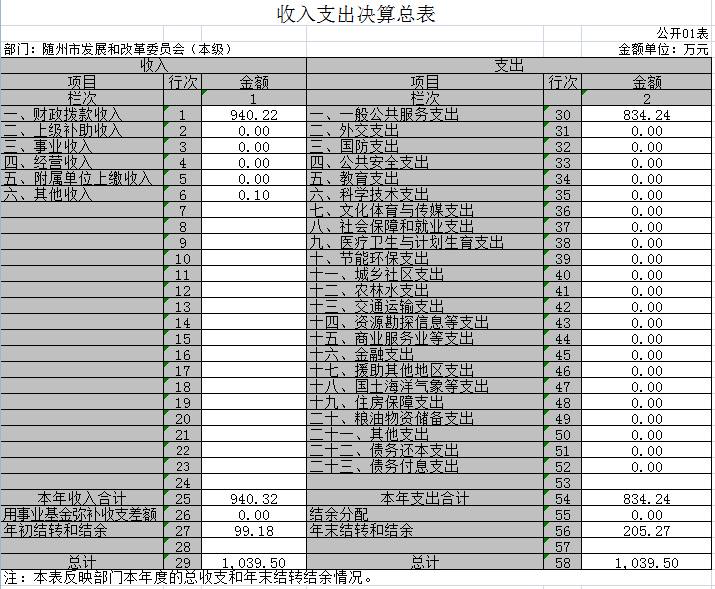Click the 其他收入 amount cell 0.10
Viewport: 715px width, 589px height.
[253, 195]
